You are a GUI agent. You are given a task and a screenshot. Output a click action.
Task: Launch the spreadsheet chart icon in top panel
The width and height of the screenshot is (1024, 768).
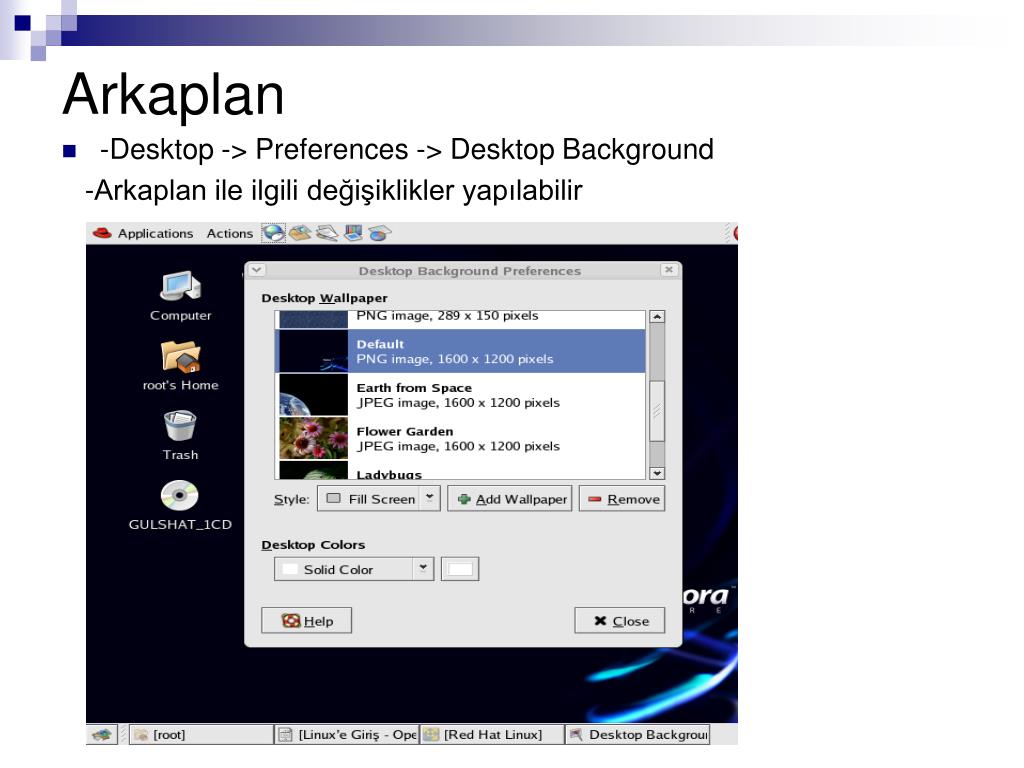pyautogui.click(x=379, y=233)
